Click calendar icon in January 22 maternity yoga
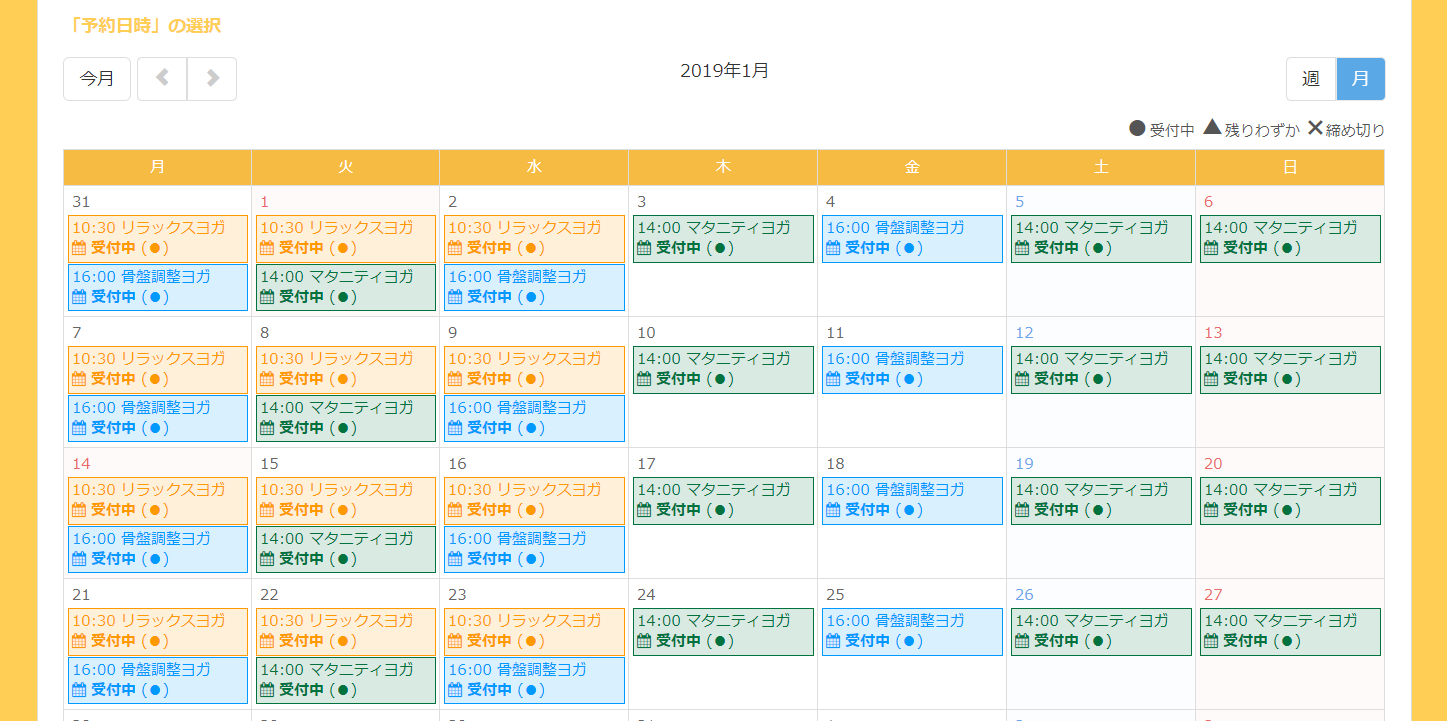The image size is (1447, 721). (267, 690)
